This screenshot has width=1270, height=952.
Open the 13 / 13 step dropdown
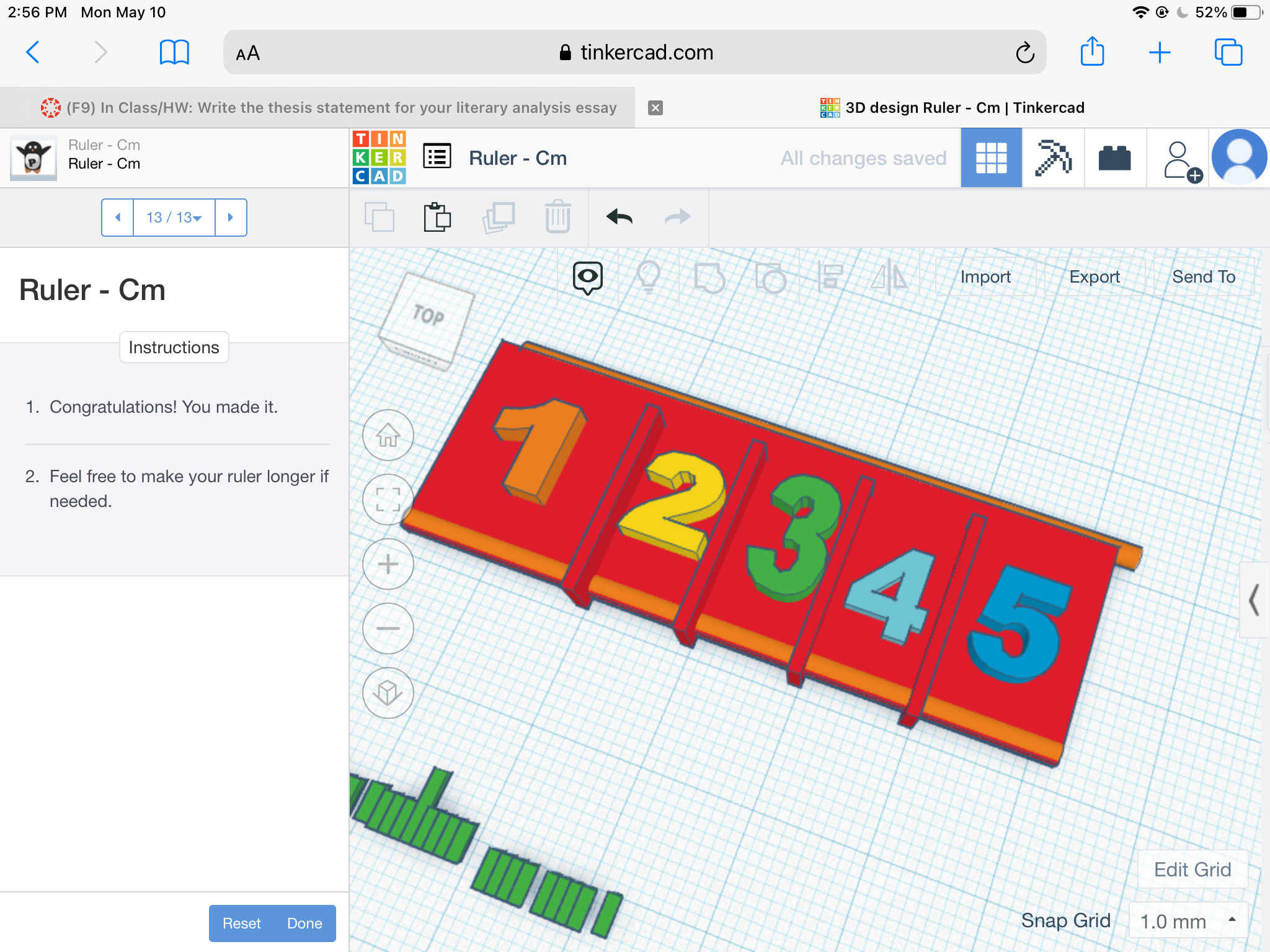point(174,218)
